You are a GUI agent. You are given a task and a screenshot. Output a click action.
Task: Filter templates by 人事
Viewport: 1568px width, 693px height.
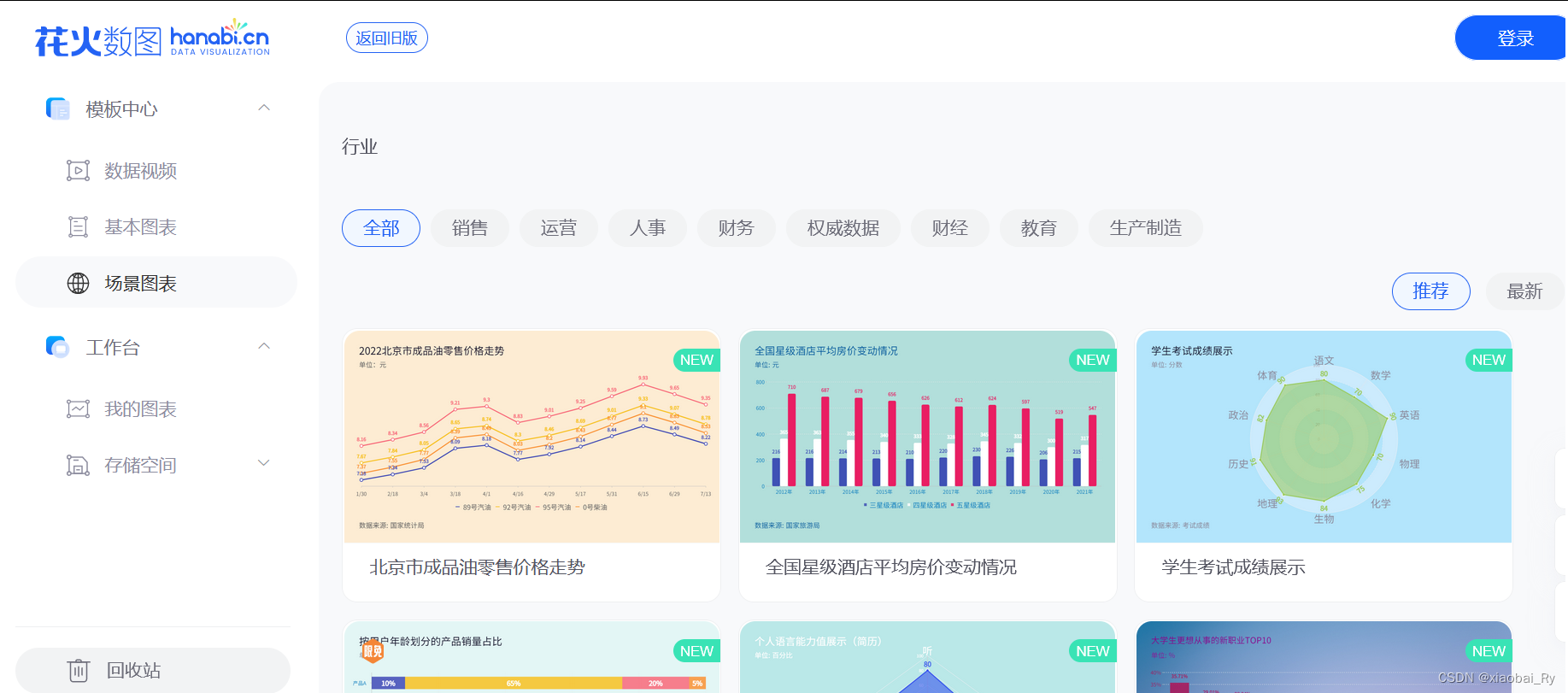tap(648, 228)
